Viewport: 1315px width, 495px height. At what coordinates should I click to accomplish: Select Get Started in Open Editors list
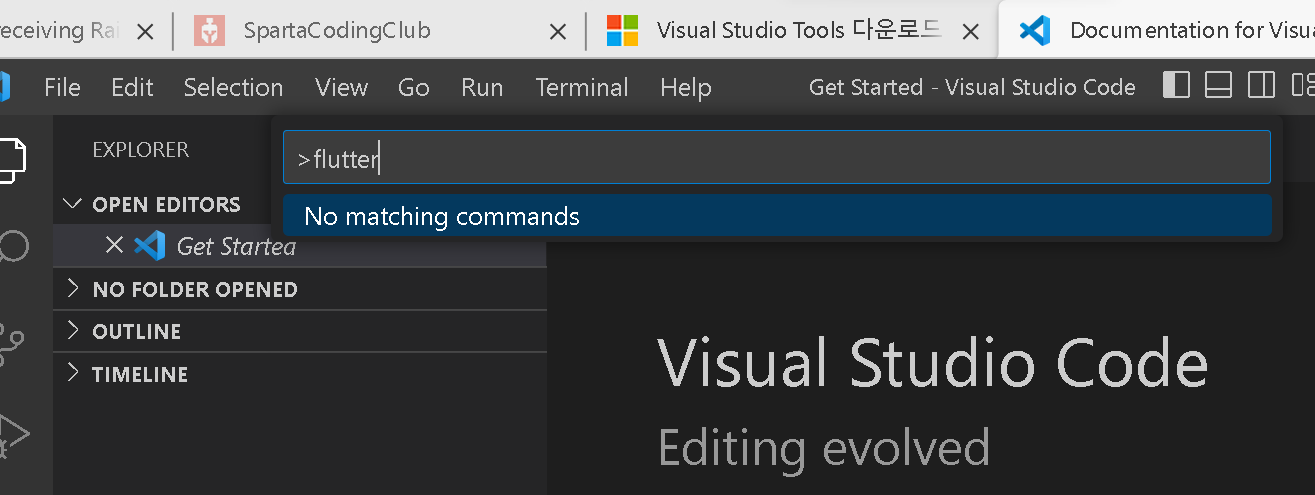(x=300, y=246)
